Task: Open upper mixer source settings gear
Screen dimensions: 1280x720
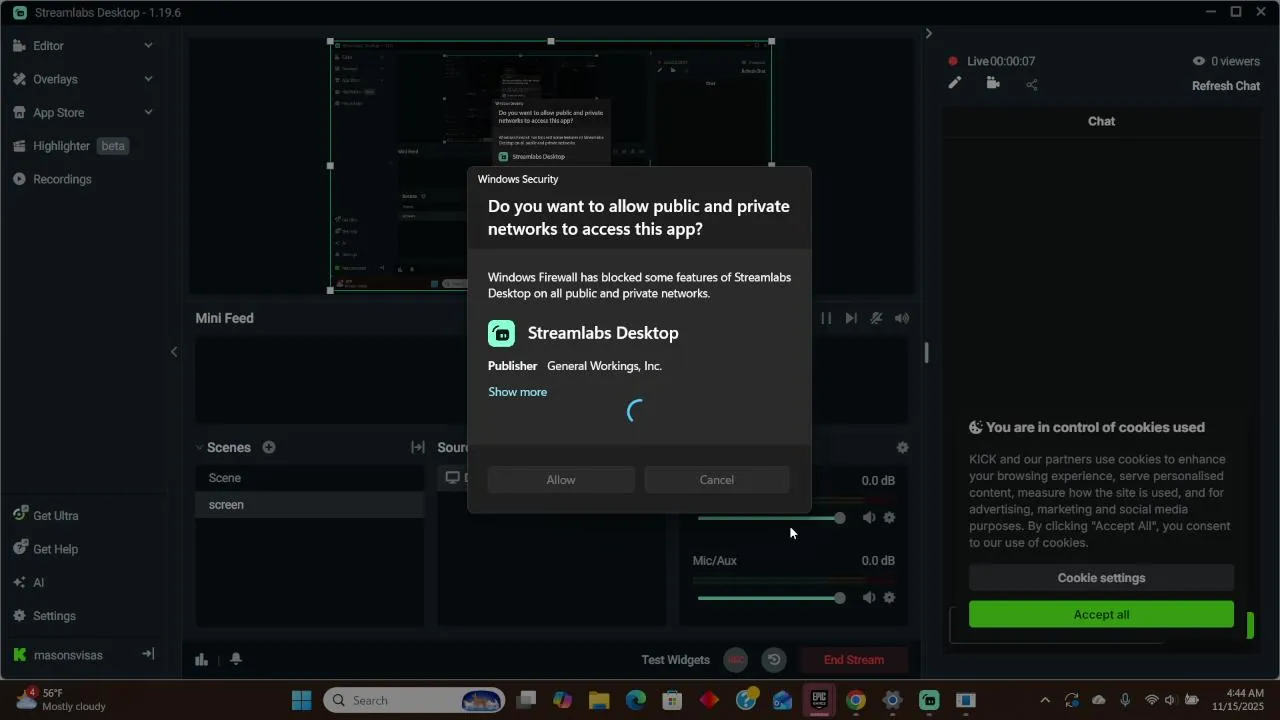Action: point(889,518)
